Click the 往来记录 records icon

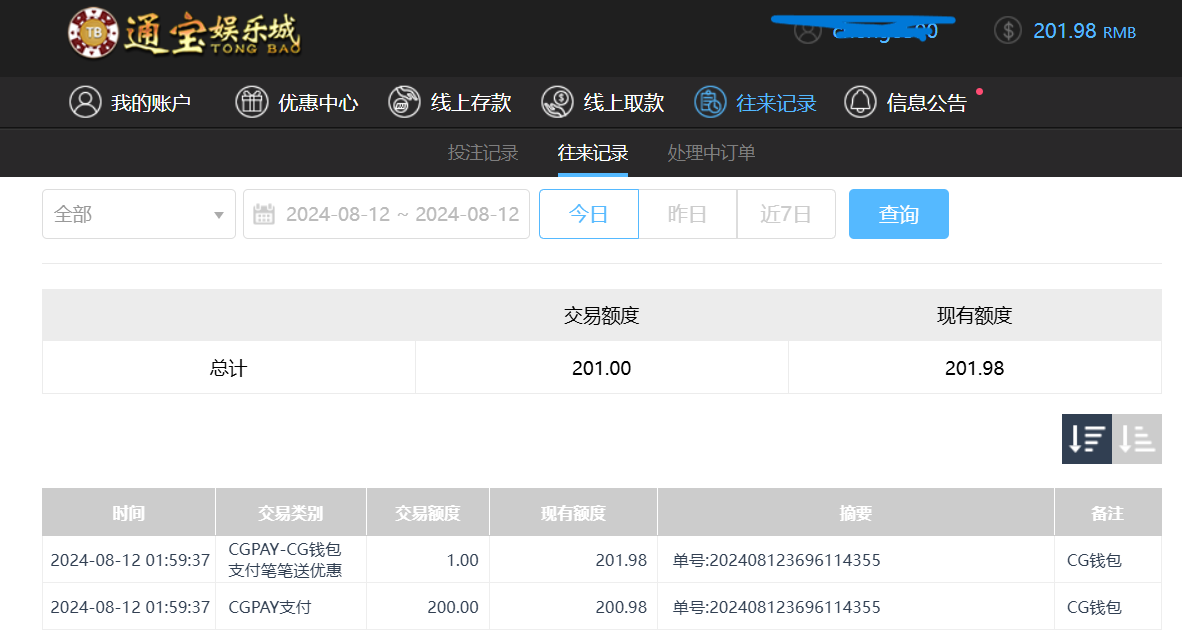(x=710, y=102)
